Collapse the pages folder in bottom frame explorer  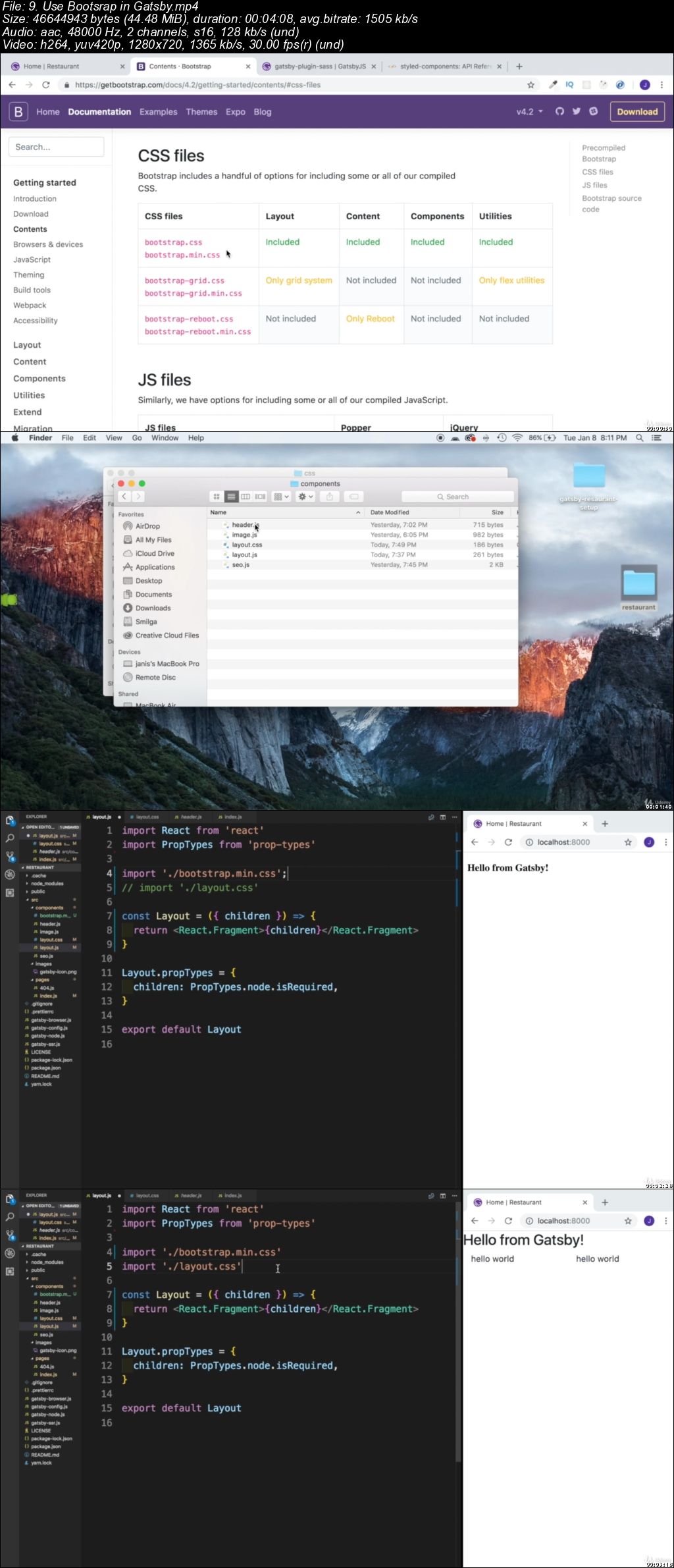point(42,1359)
